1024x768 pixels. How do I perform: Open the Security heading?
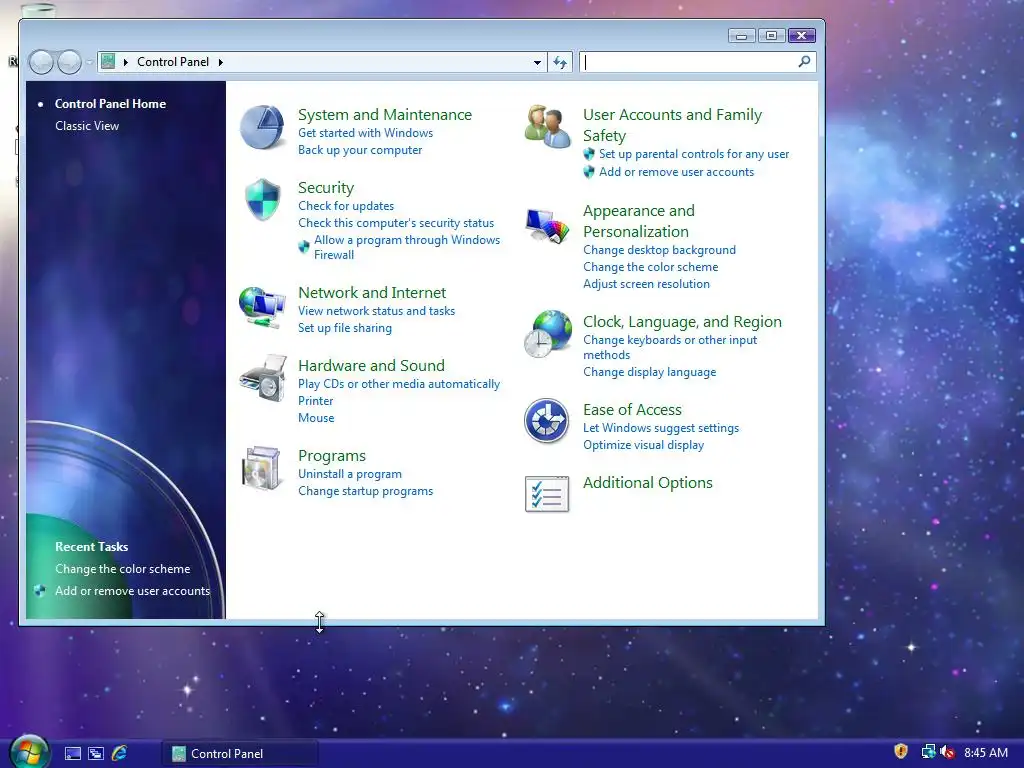click(x=326, y=187)
